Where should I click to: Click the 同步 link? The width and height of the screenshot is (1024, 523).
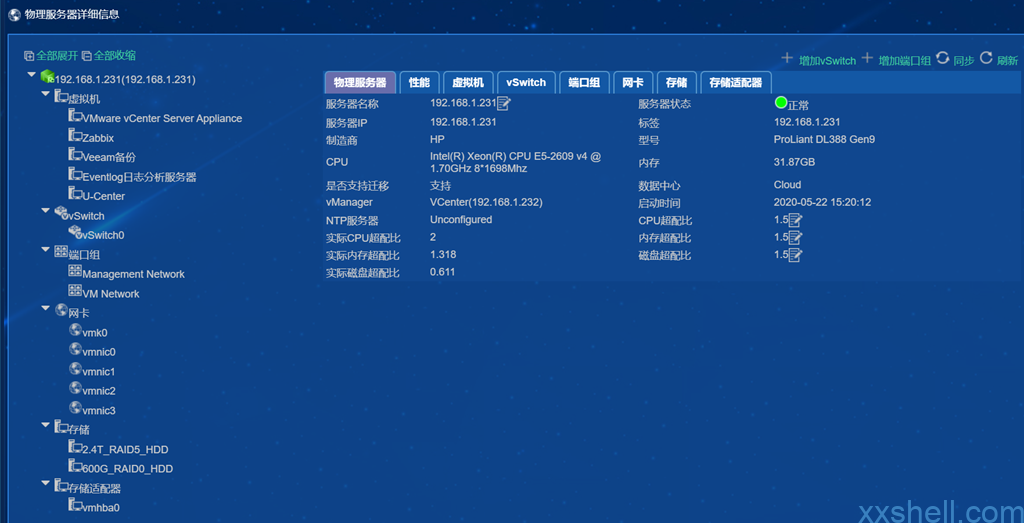pos(964,61)
